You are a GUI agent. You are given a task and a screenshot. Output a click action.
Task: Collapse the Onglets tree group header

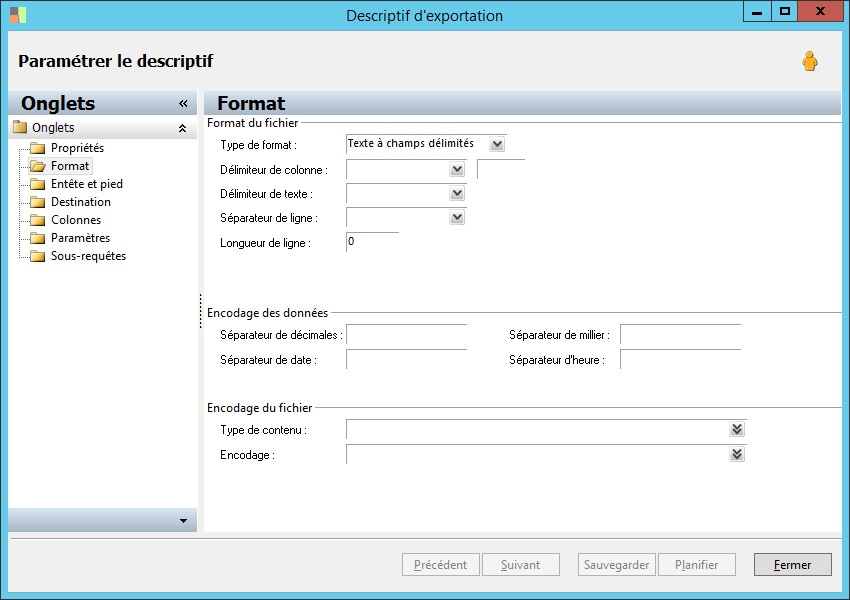click(x=183, y=128)
